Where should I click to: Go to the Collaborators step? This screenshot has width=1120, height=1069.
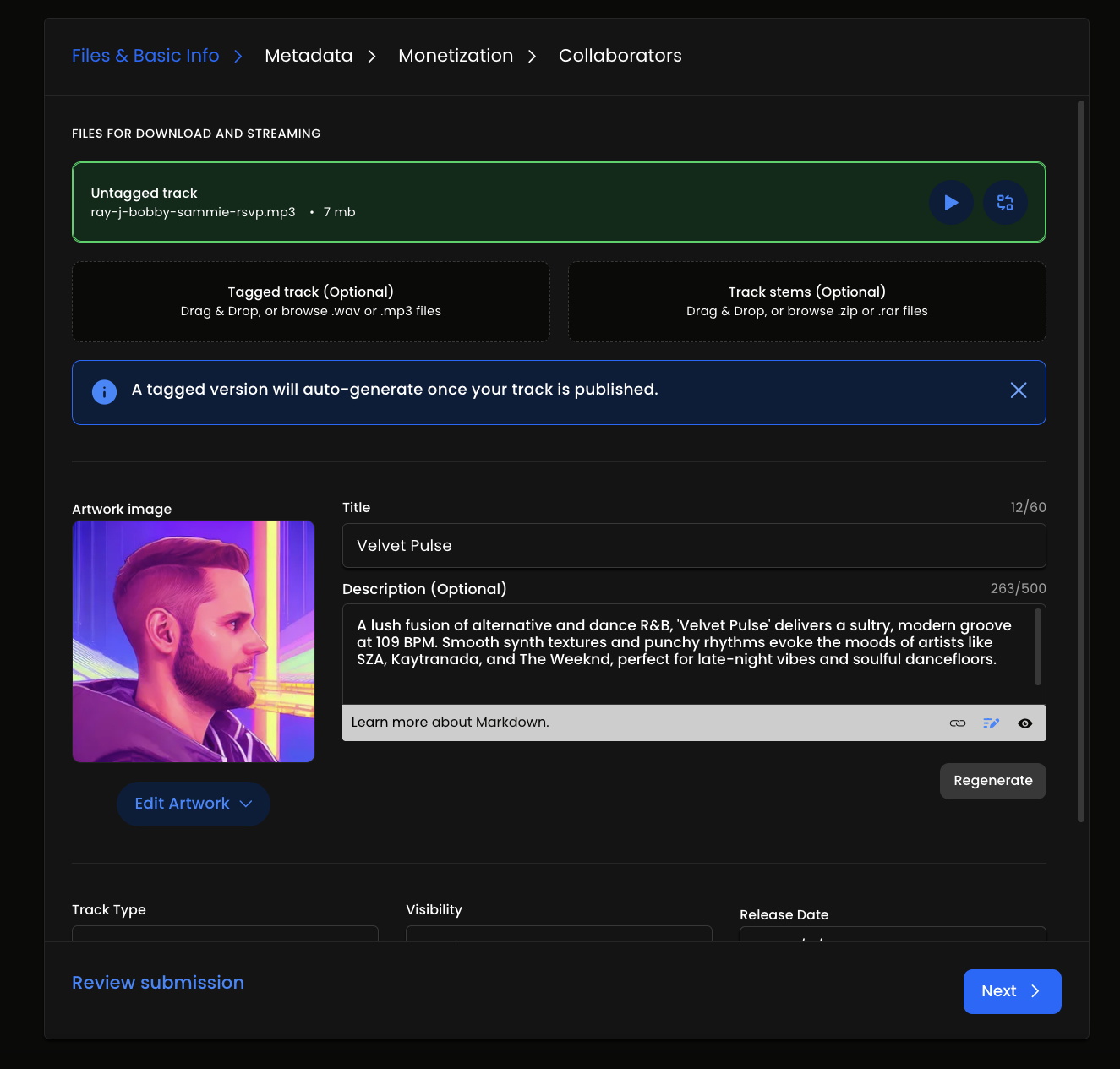[620, 56]
